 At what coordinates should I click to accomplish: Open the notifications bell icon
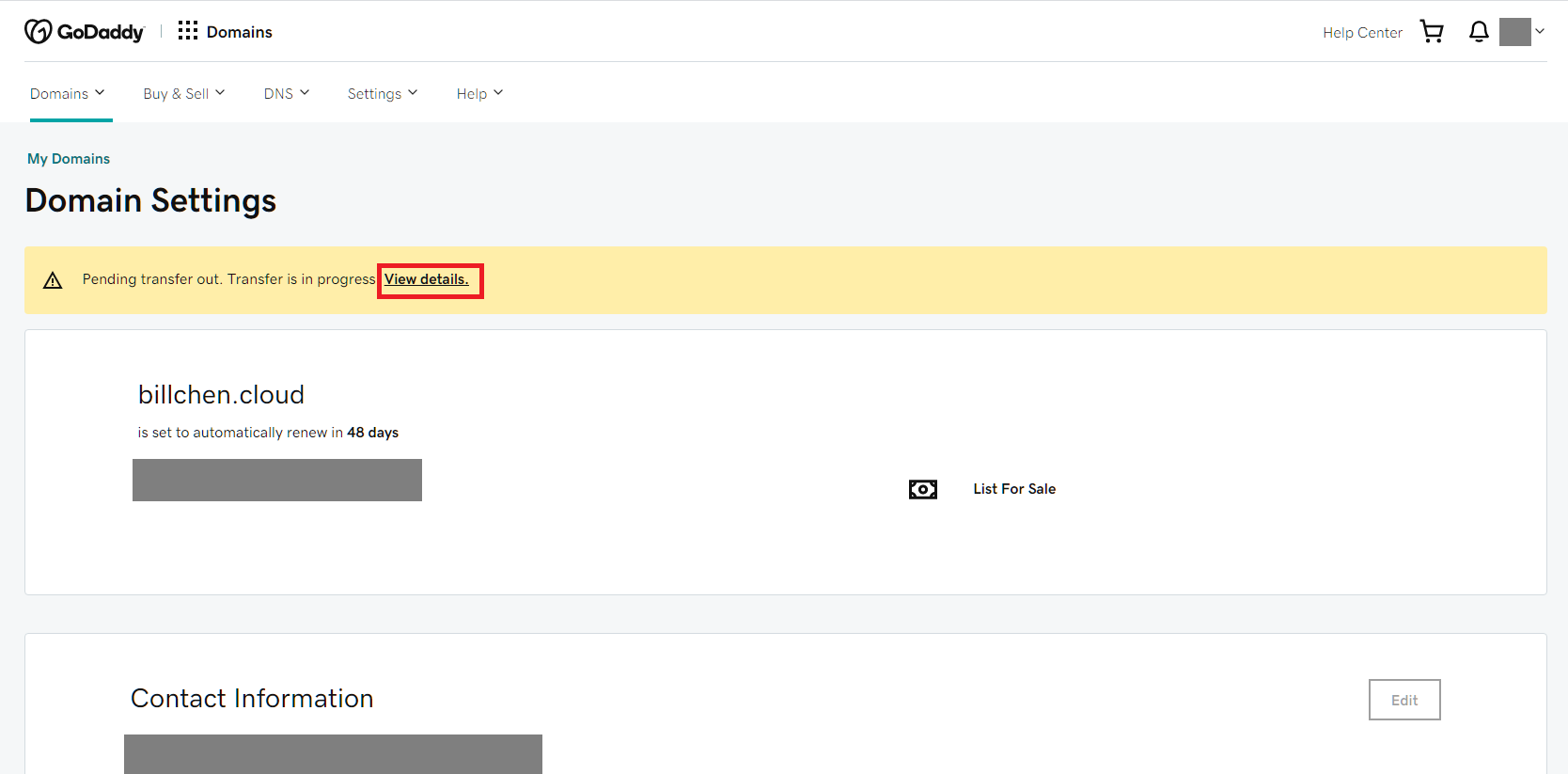1479,32
